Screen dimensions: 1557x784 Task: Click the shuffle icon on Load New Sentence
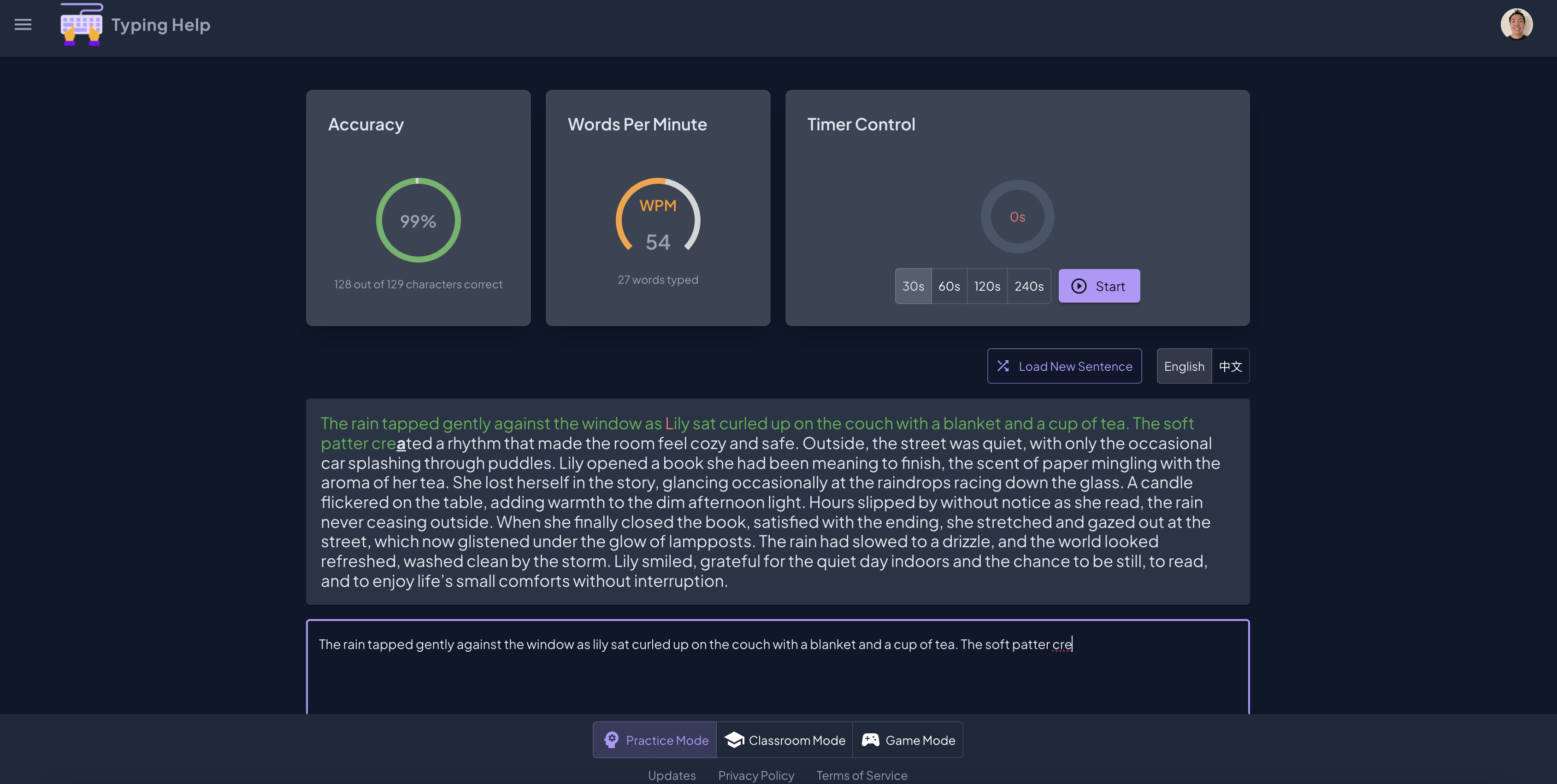tap(1004, 366)
